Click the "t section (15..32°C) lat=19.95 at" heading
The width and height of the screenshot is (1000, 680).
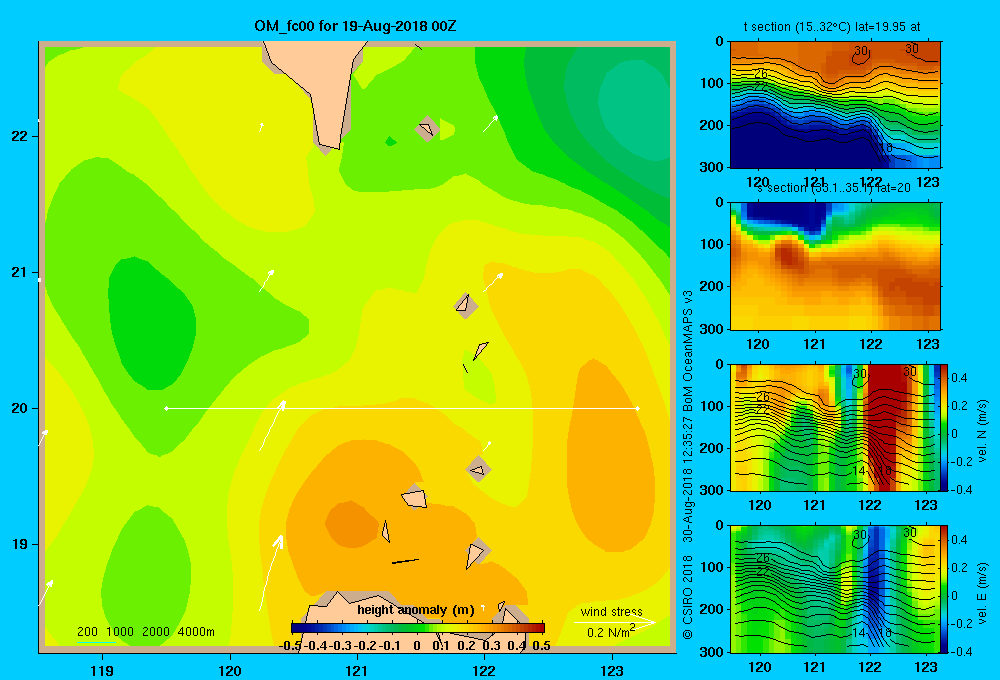[832, 27]
